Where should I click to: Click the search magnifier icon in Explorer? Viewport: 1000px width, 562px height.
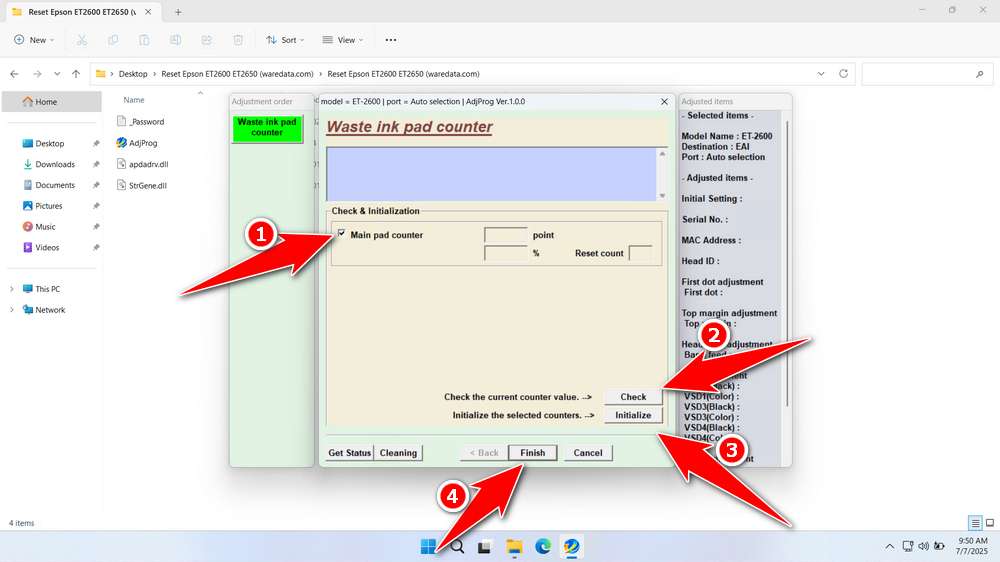(x=980, y=74)
